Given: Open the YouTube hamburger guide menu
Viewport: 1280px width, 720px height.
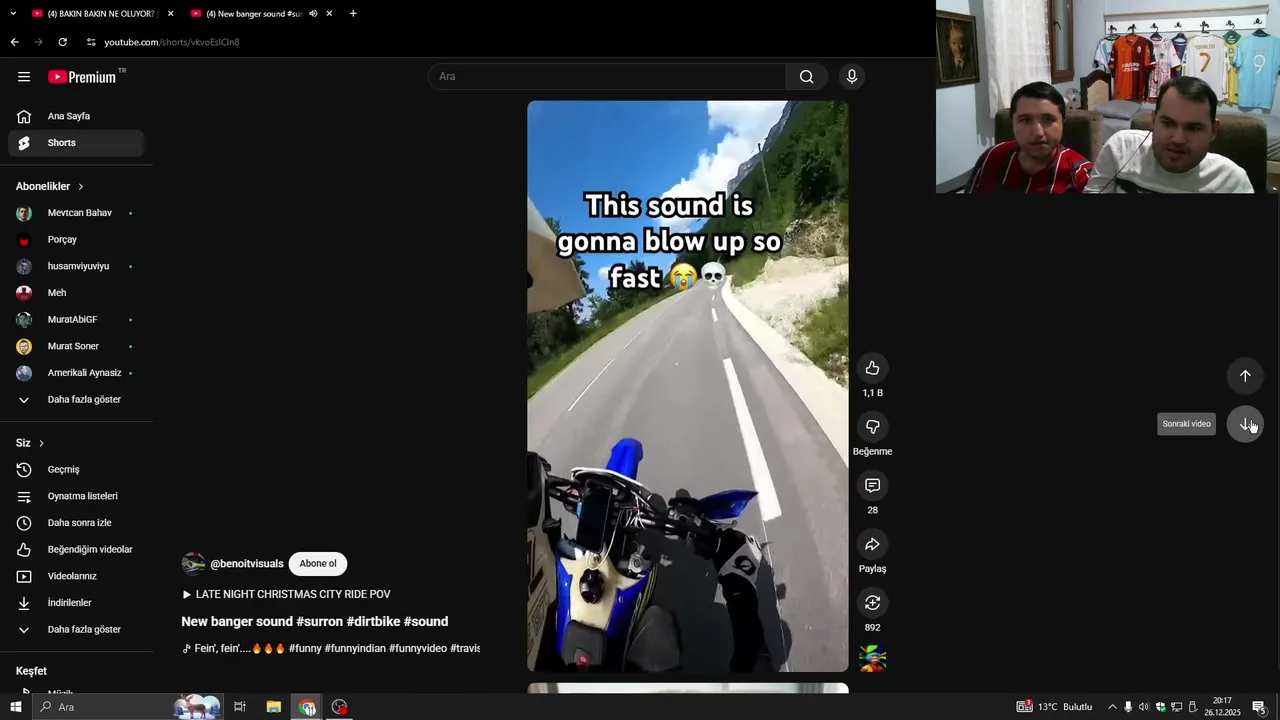Looking at the screenshot, I should (x=24, y=77).
